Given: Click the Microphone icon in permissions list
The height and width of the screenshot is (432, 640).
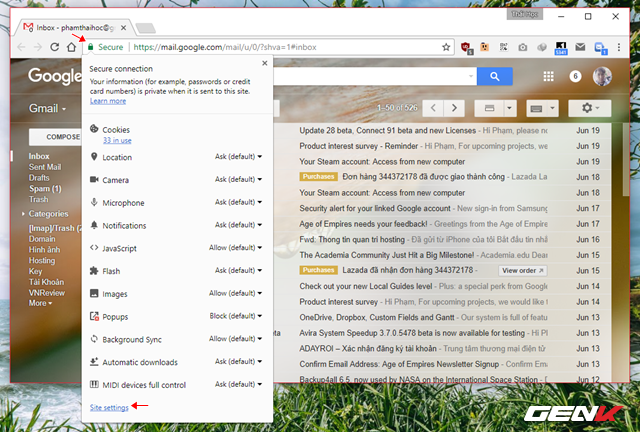Looking at the screenshot, I should click(x=94, y=202).
